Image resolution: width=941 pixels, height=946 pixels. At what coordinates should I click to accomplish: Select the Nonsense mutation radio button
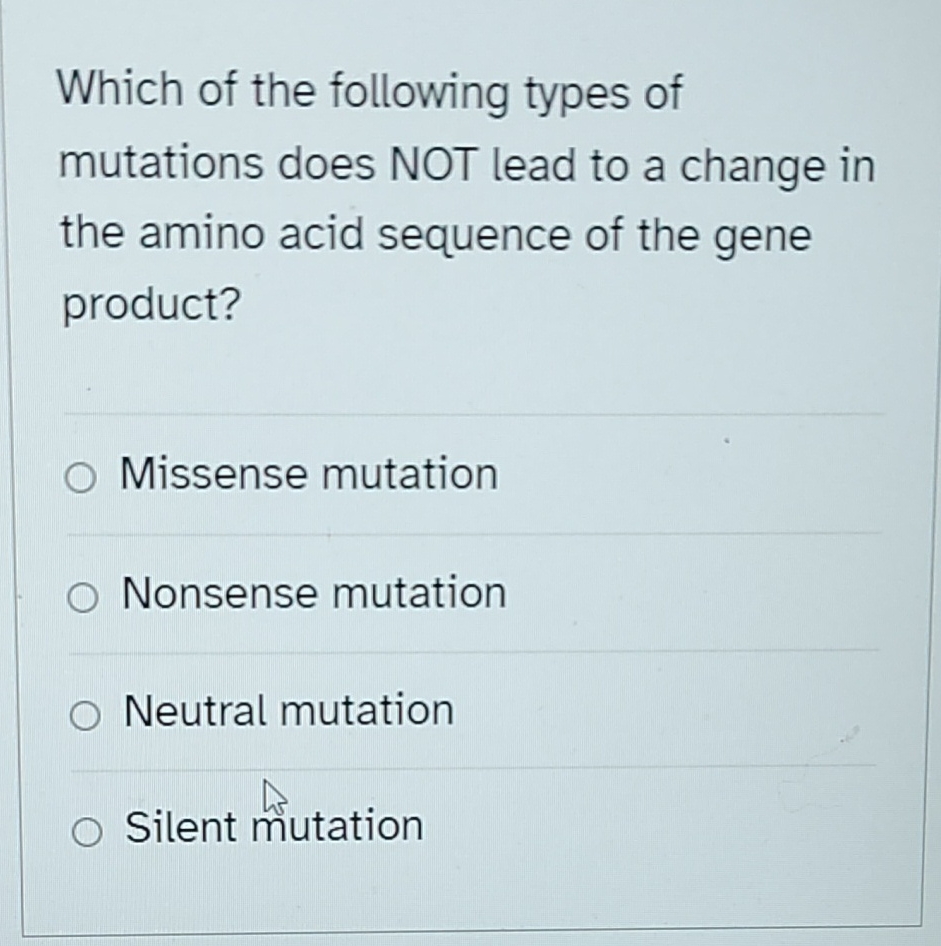pyautogui.click(x=84, y=595)
